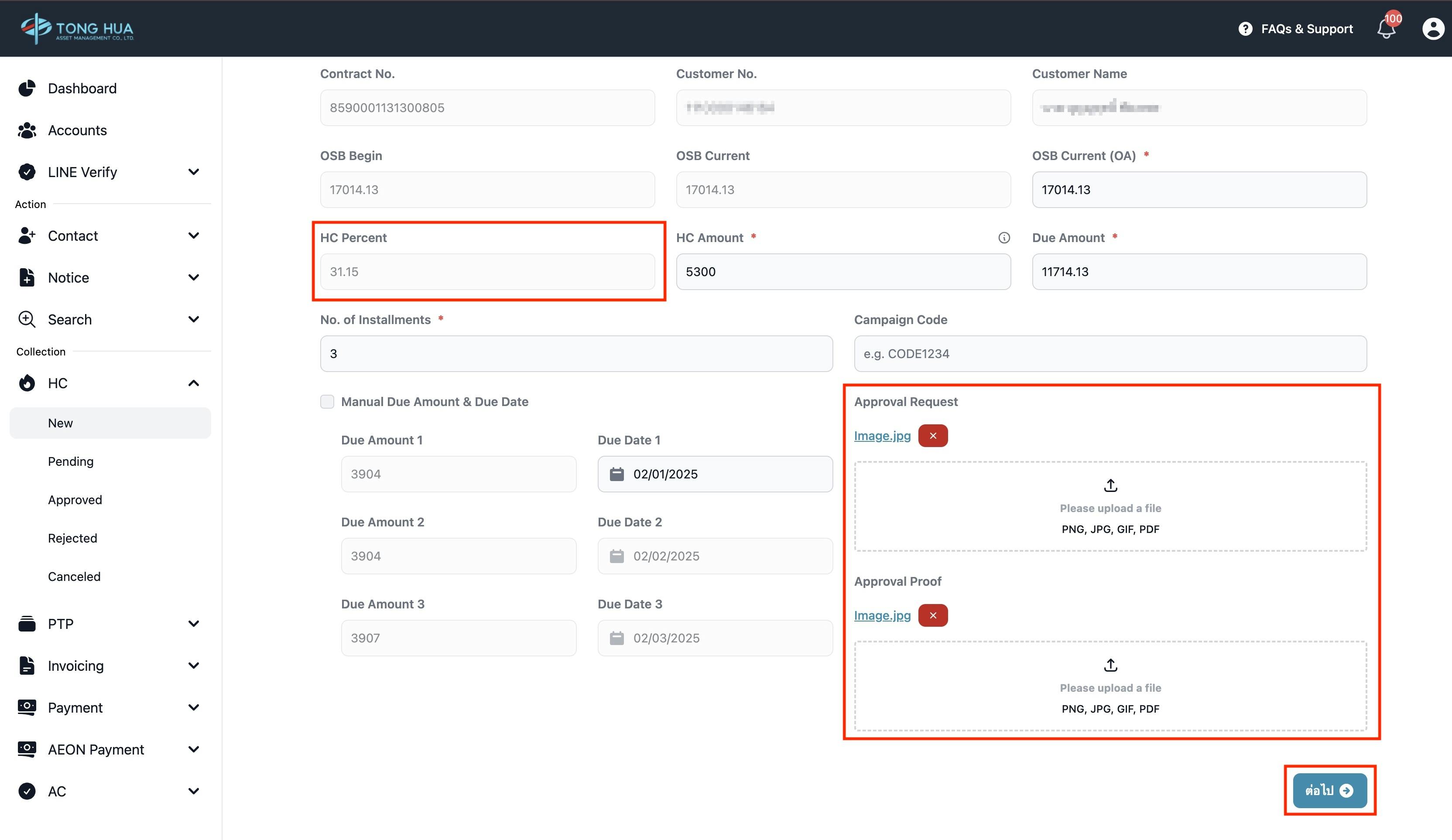Click the ต่อไป next button
Image resolution: width=1452 pixels, height=840 pixels.
click(x=1329, y=790)
